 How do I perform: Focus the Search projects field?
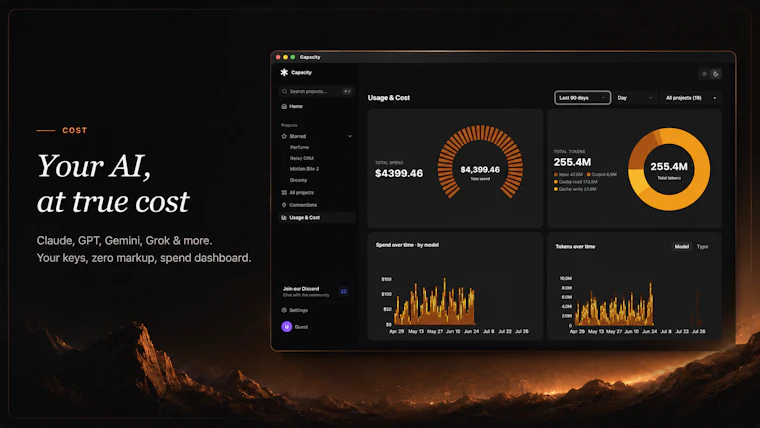[317, 91]
